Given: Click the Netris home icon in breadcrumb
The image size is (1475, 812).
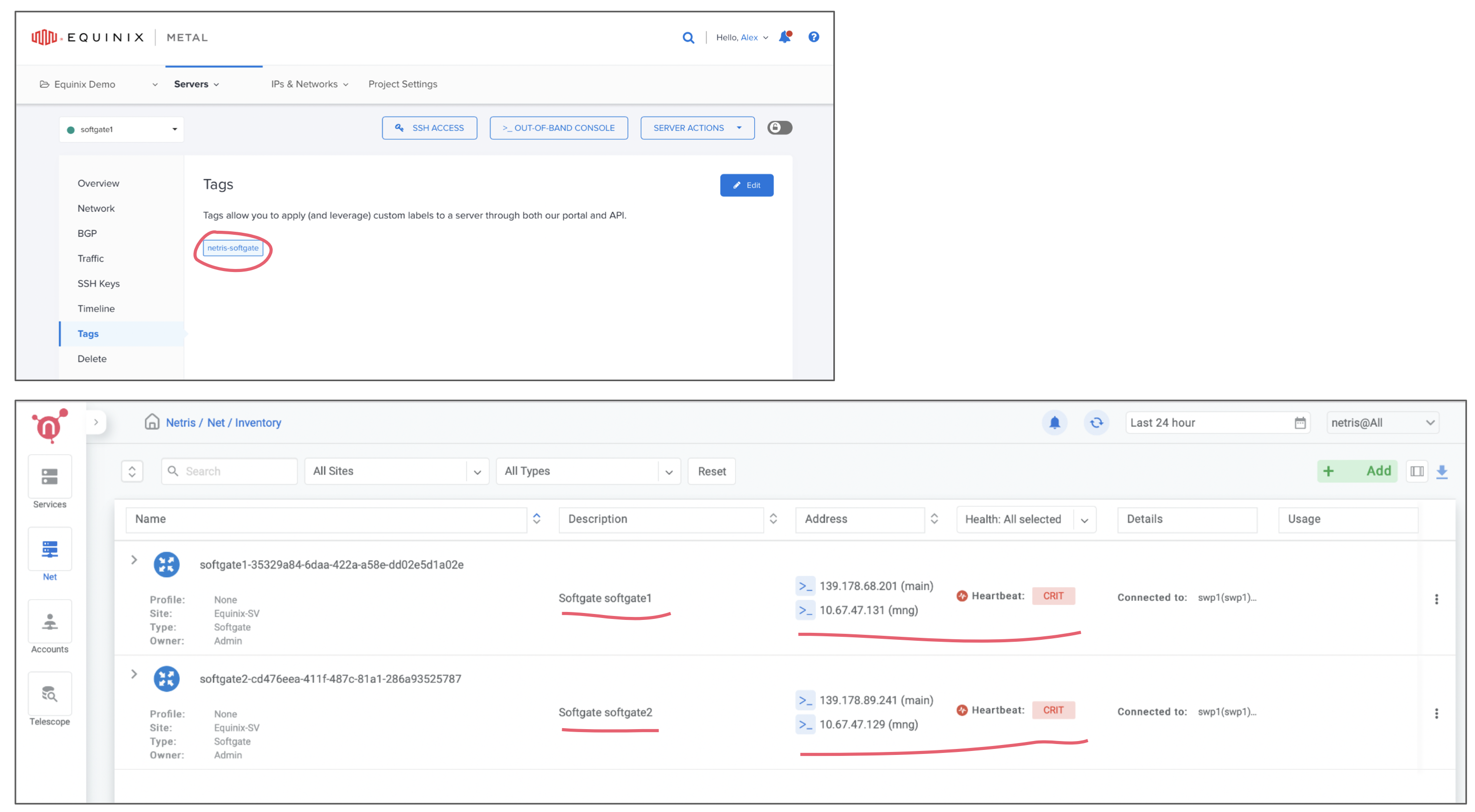Looking at the screenshot, I should click(x=152, y=422).
